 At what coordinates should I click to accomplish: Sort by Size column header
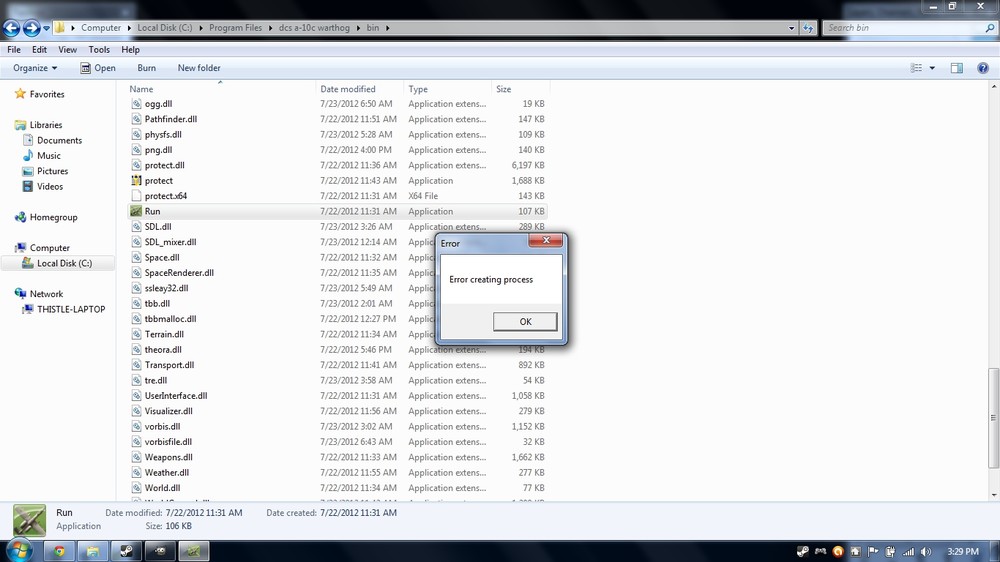tap(520, 89)
